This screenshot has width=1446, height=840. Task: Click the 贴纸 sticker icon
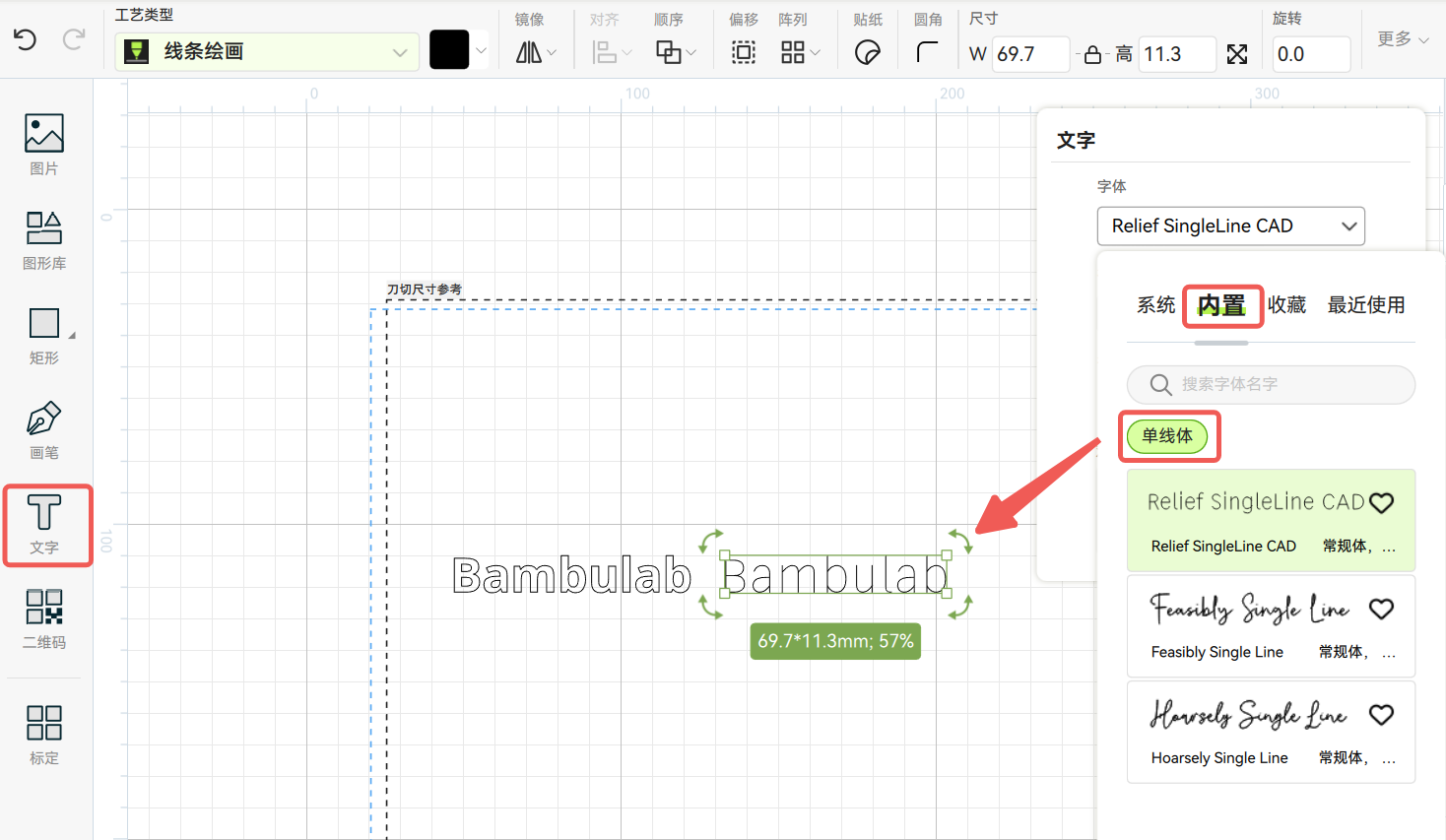click(868, 52)
